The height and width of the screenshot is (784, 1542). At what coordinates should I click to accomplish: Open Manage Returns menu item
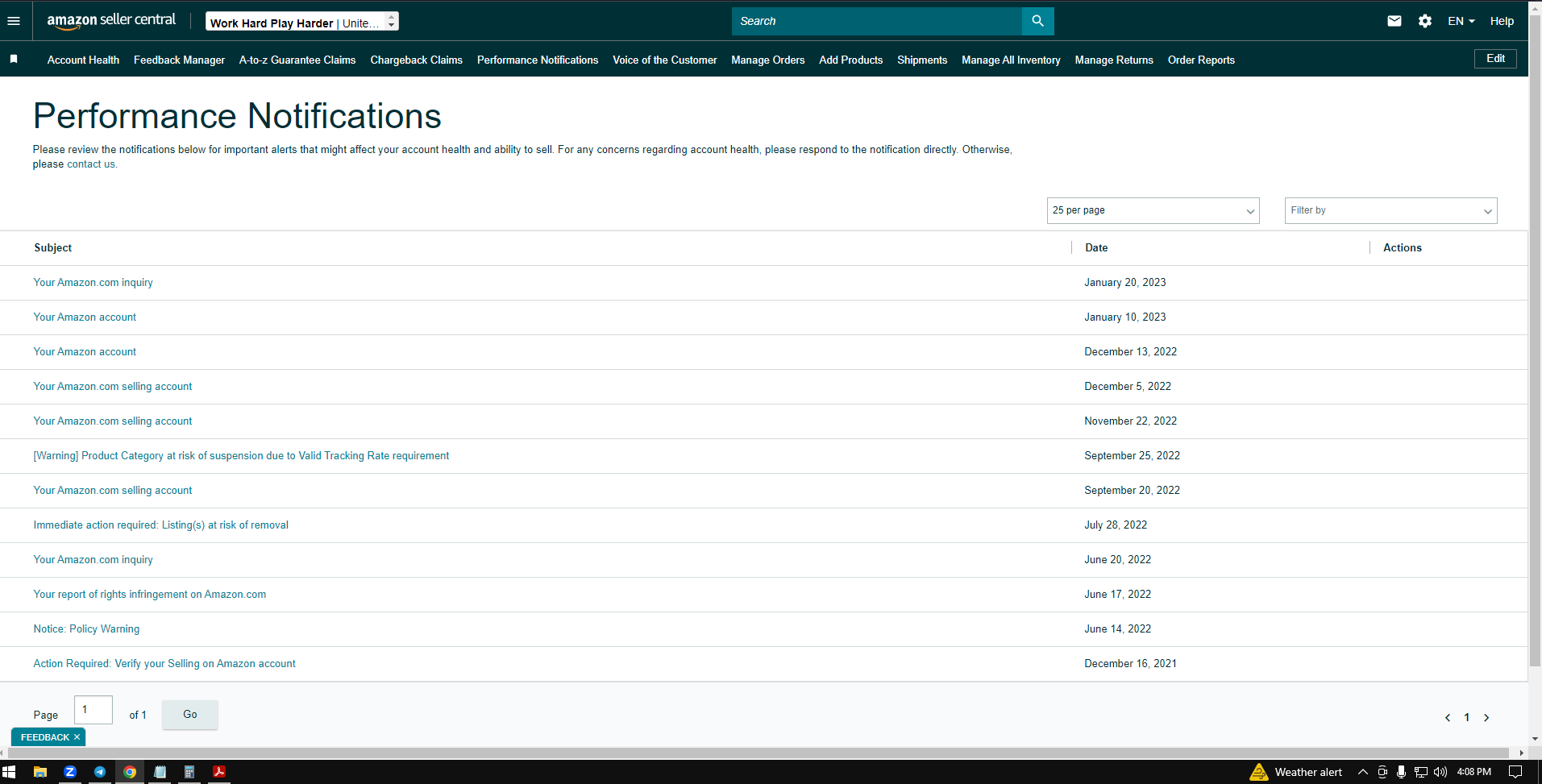pyautogui.click(x=1114, y=60)
